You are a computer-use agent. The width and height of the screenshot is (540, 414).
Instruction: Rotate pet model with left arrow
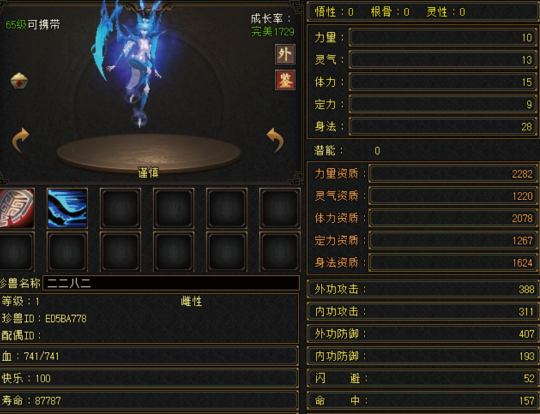coord(21,140)
